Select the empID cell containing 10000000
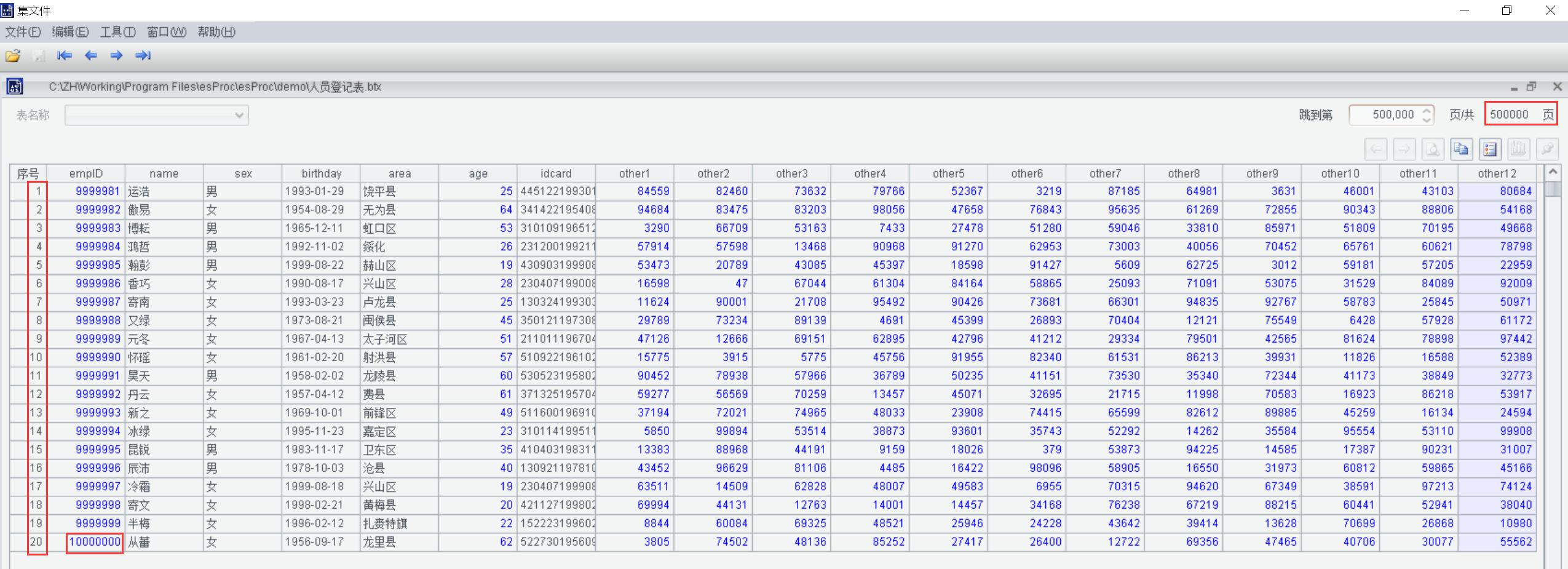 pyautogui.click(x=95, y=542)
